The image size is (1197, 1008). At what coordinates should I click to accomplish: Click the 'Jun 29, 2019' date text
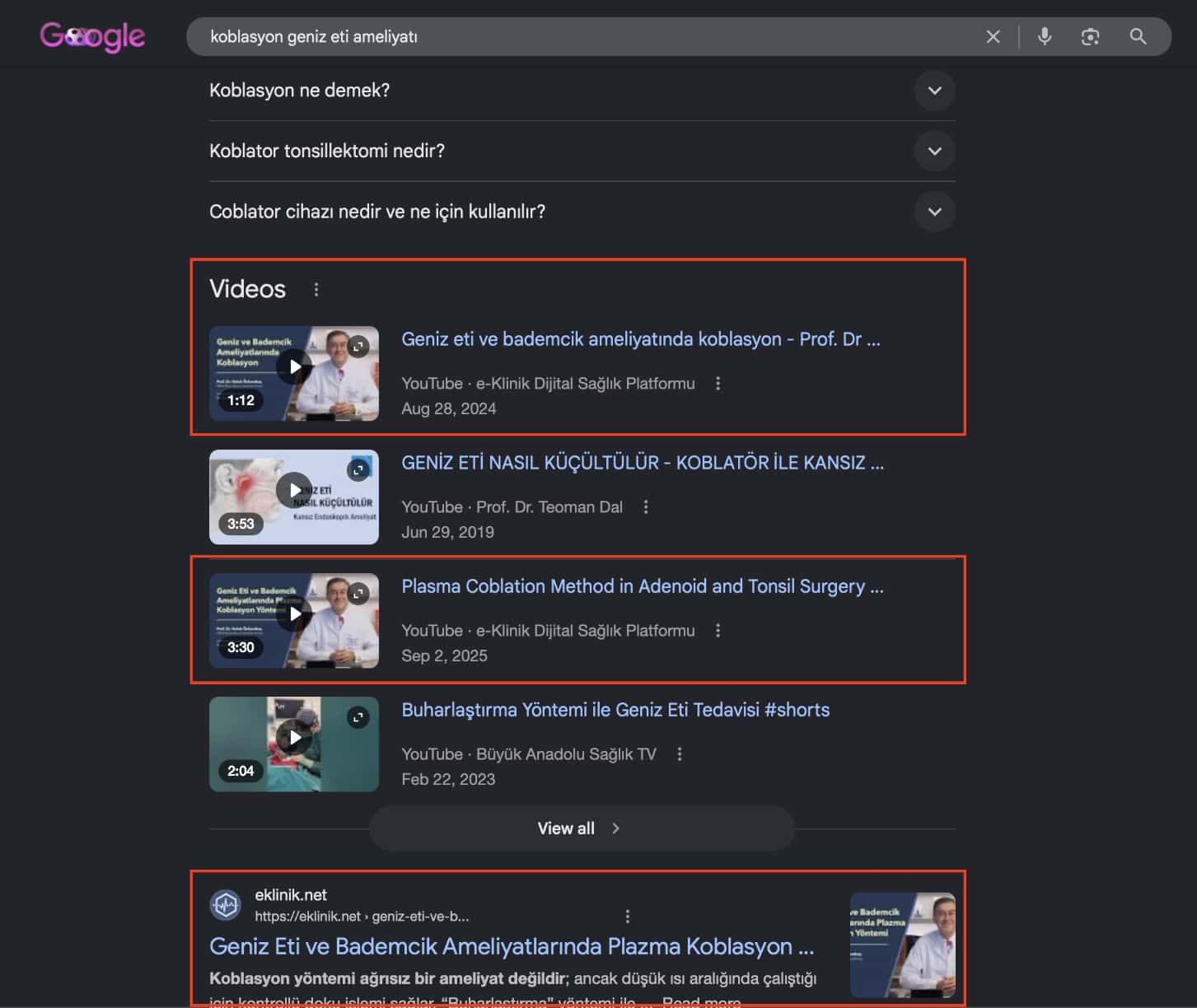(447, 532)
